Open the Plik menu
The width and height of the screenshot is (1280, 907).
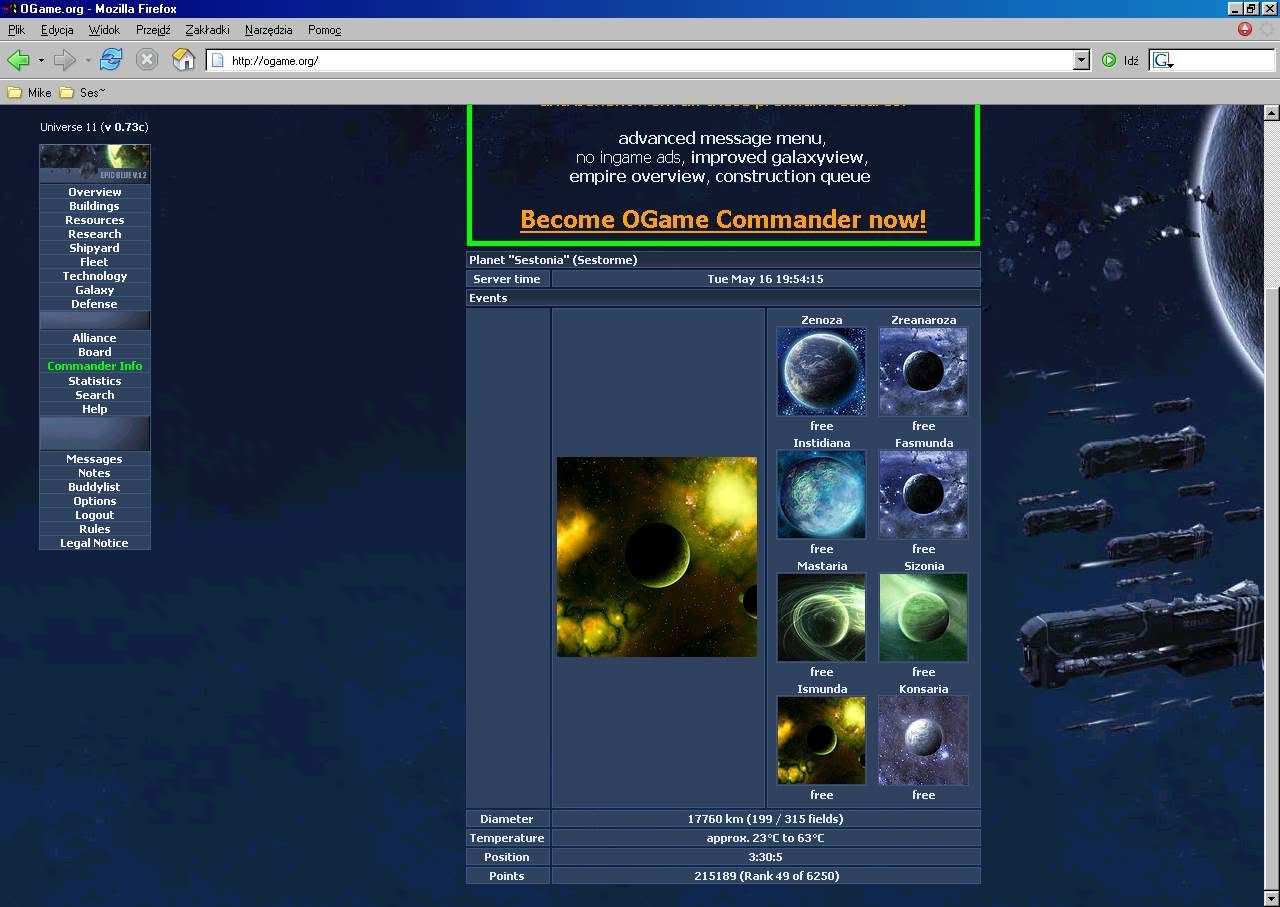pos(16,30)
